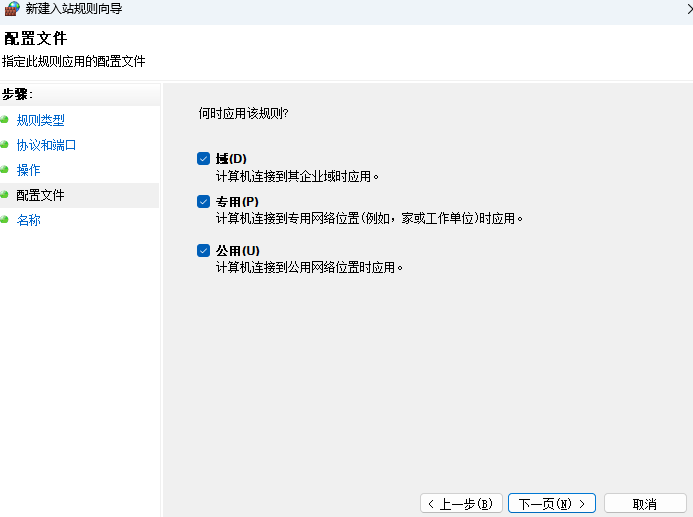Click green bullet beside 规则类型
Screen dimensions: 693x517
pos(4,119)
